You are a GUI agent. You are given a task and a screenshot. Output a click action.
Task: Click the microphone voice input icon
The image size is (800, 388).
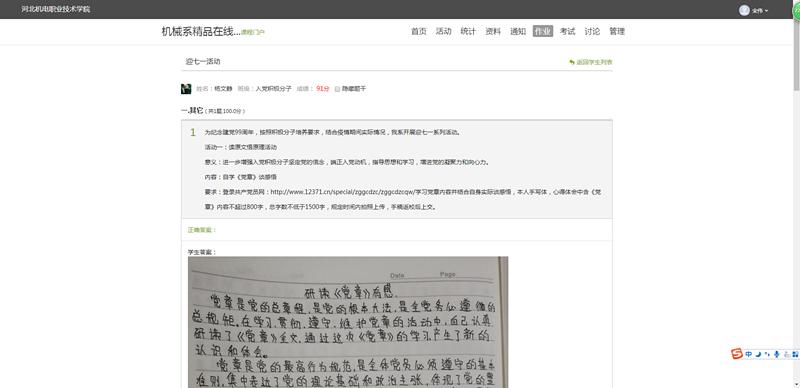pyautogui.click(x=777, y=354)
